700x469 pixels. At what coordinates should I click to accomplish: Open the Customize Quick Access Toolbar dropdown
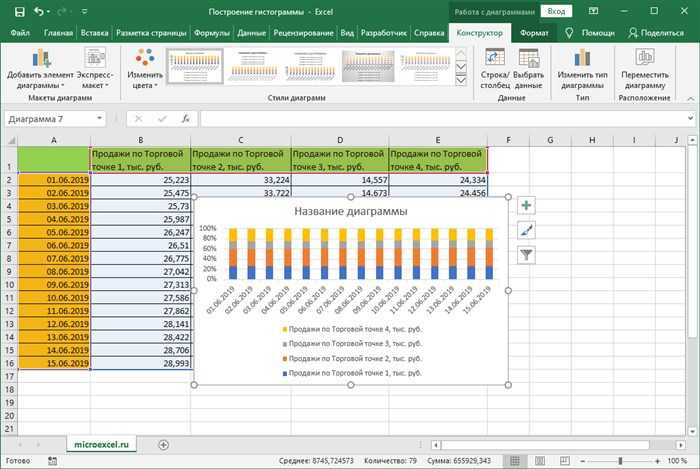point(84,12)
